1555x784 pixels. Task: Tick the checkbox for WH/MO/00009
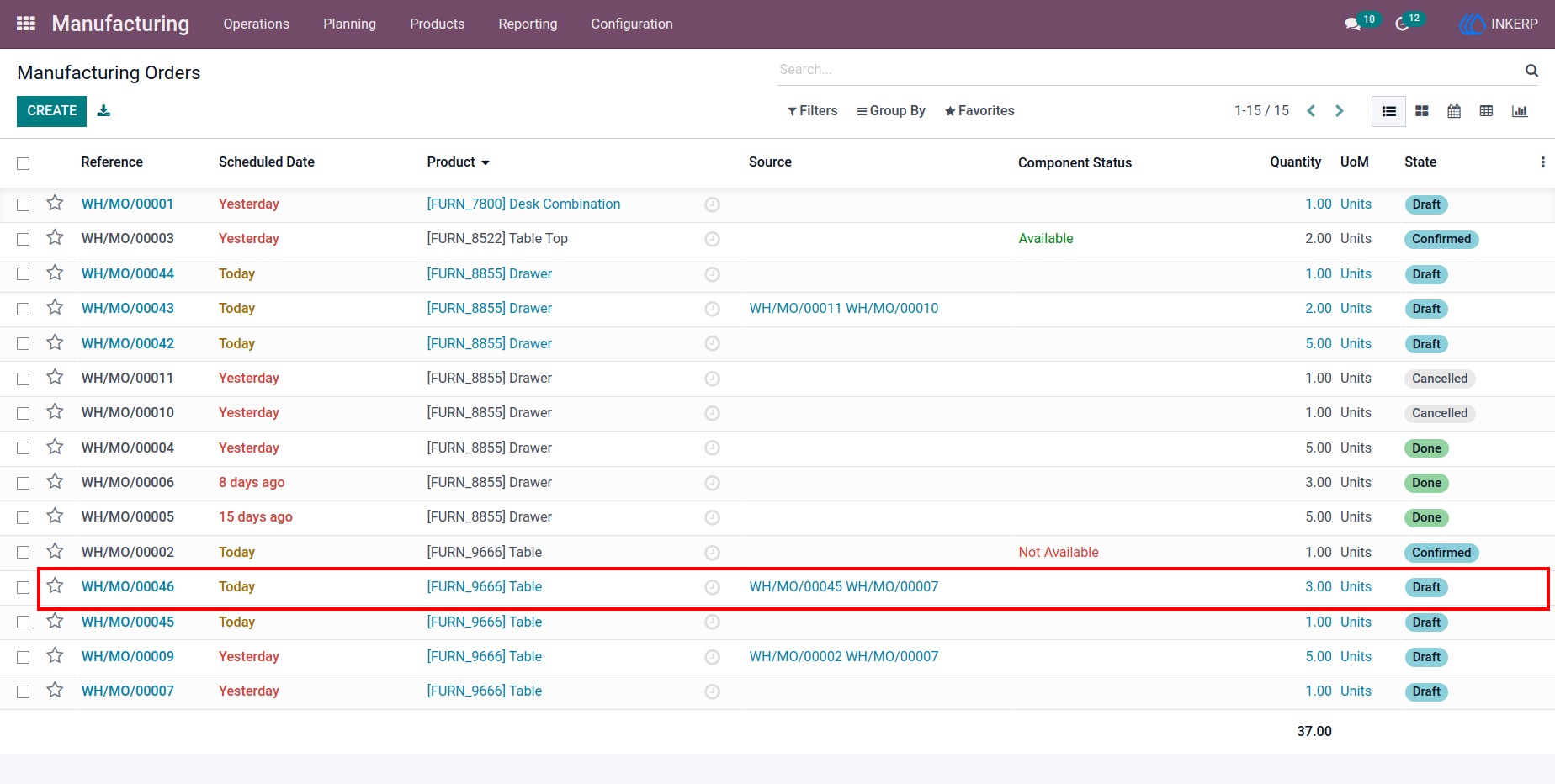[x=24, y=657]
